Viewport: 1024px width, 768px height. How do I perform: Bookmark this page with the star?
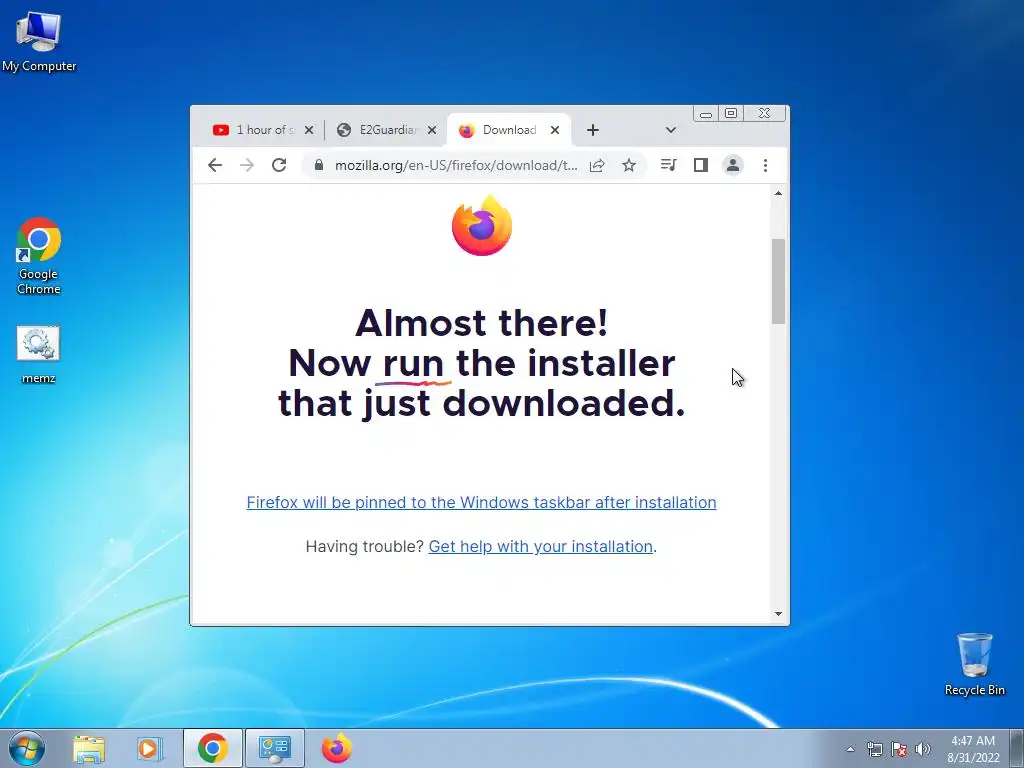pos(629,165)
